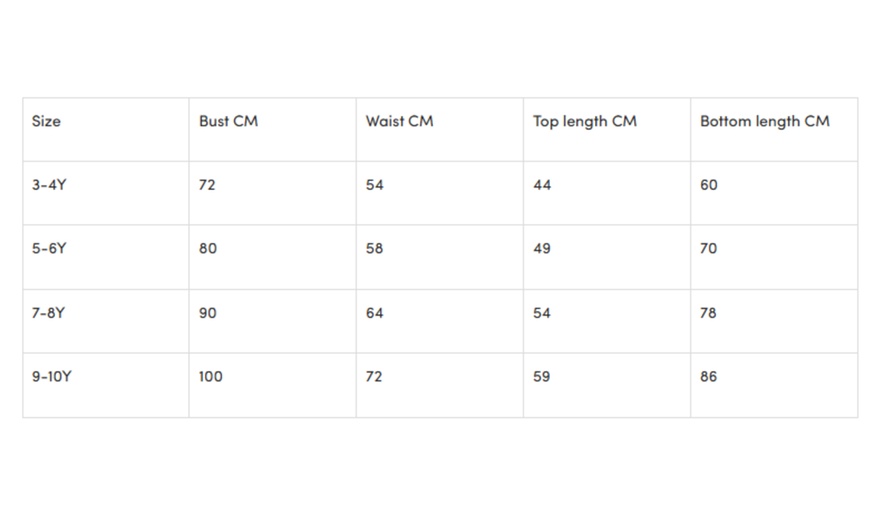Click the Waist CM column header
870x524 pixels.
[399, 121]
